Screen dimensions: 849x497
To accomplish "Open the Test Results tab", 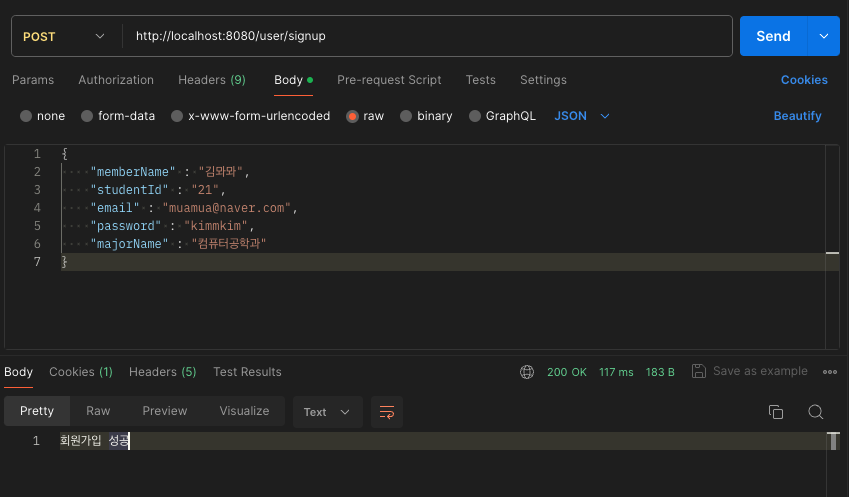I will [x=247, y=372].
